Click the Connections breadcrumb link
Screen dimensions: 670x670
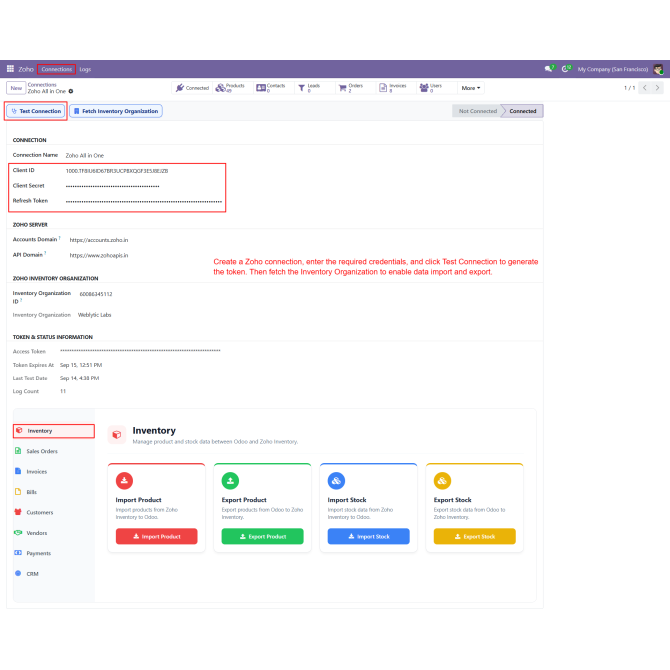pyautogui.click(x=42, y=85)
